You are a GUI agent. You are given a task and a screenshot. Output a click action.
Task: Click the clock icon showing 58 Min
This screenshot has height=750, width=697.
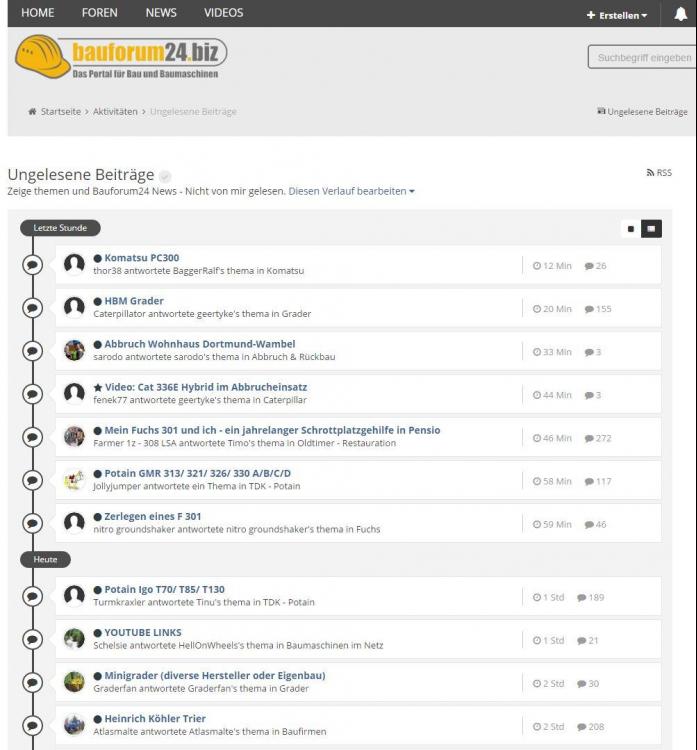pyautogui.click(x=537, y=482)
